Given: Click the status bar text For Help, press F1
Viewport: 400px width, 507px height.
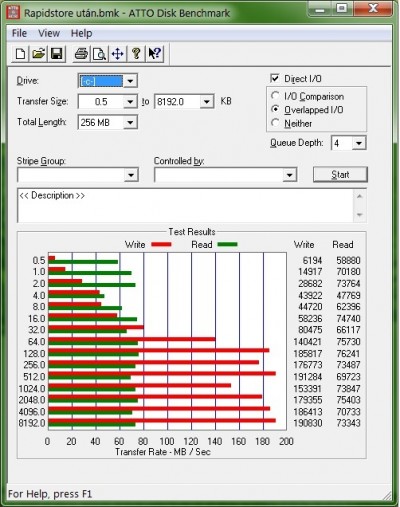Looking at the screenshot, I should pos(50,494).
